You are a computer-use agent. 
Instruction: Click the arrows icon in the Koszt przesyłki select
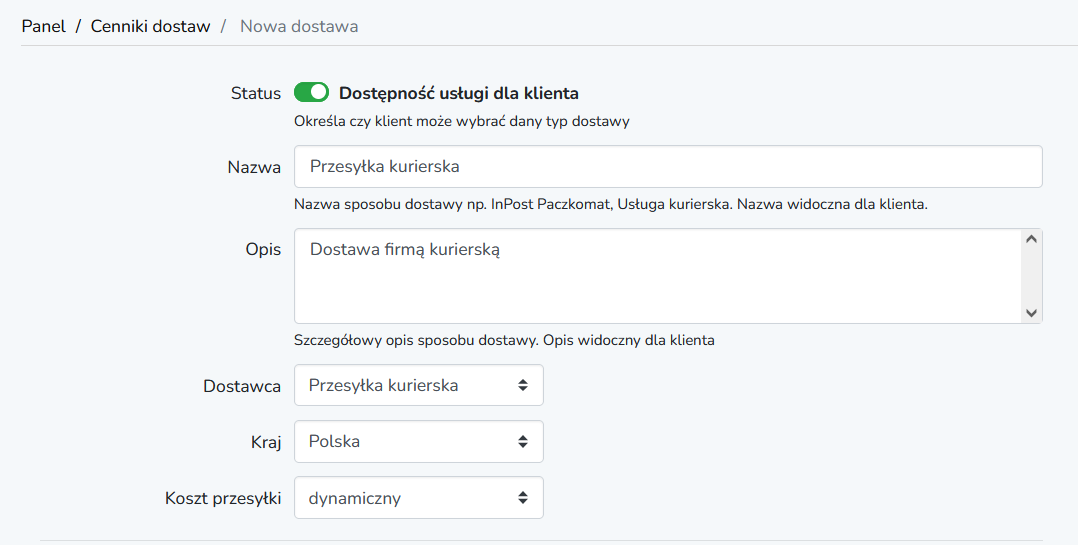522,498
